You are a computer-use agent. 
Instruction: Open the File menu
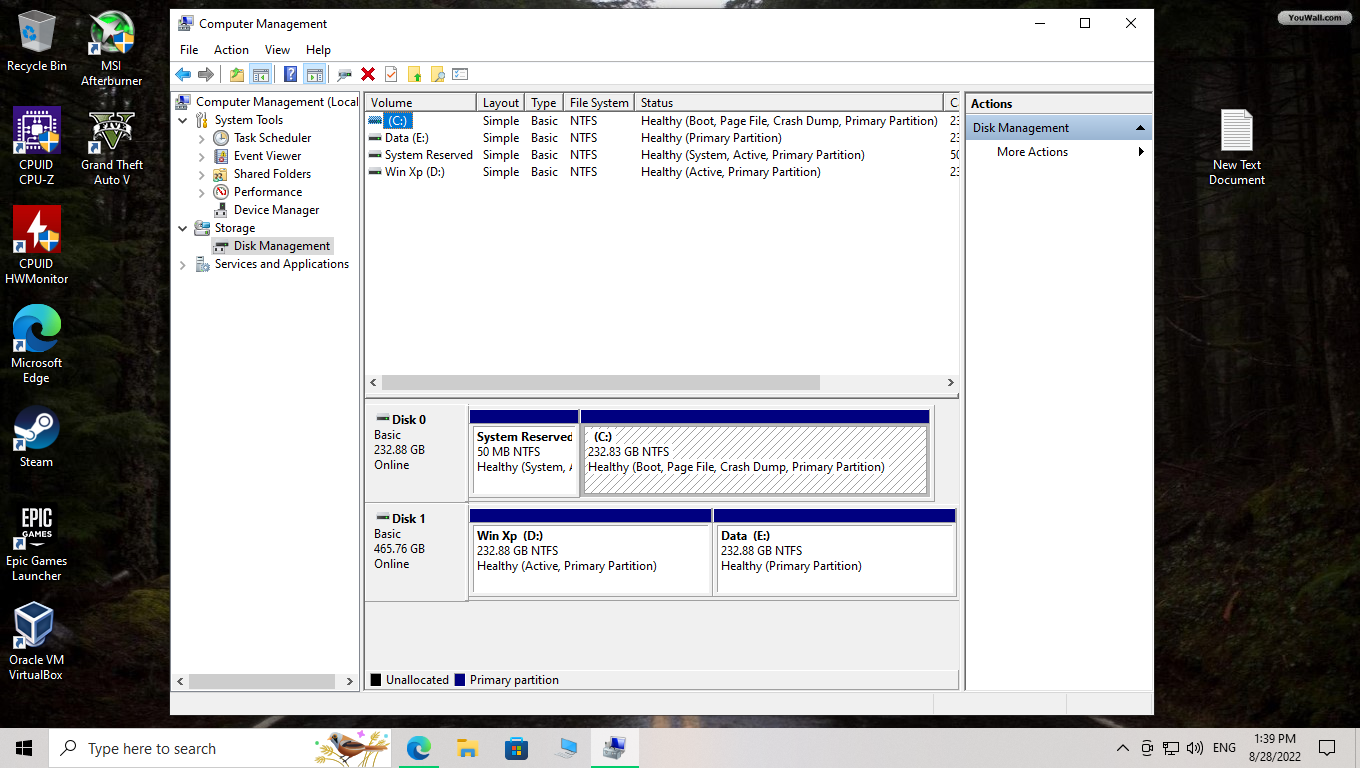click(x=189, y=50)
